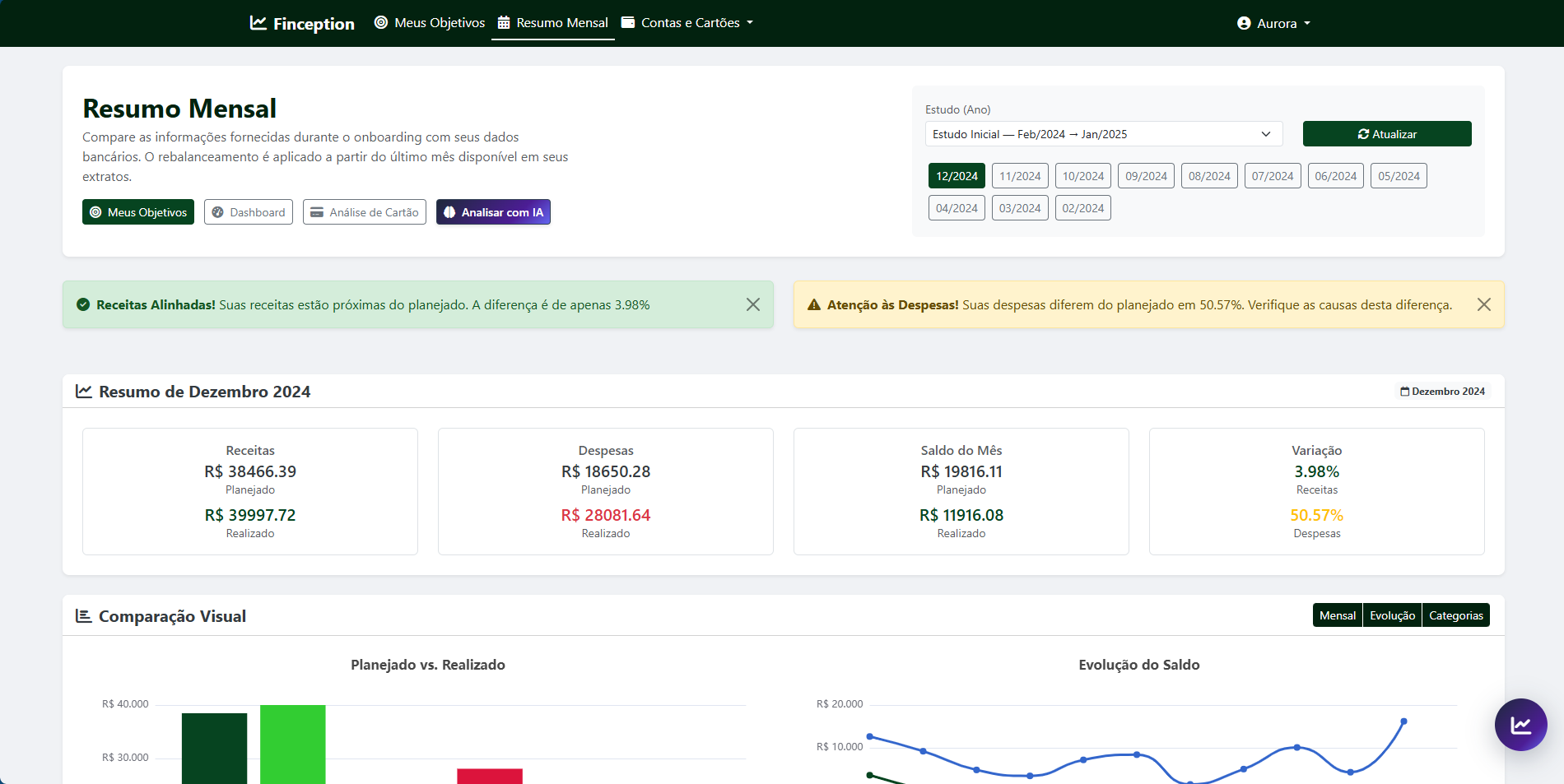Select the Categorias tab

[x=1456, y=615]
